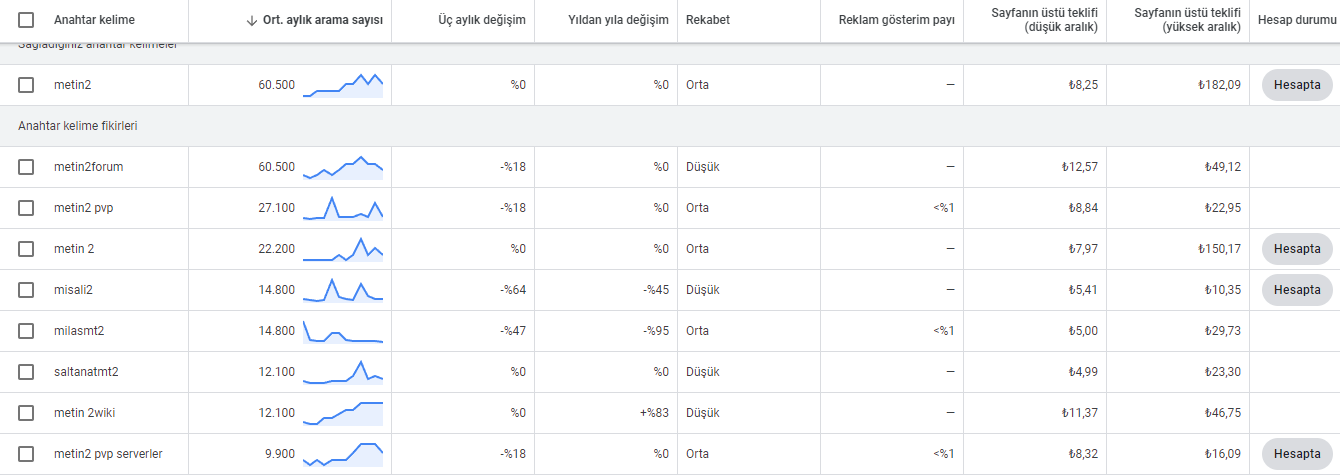1340x475 pixels.
Task: Open the metin2 search trend sparkline
Action: (343, 85)
